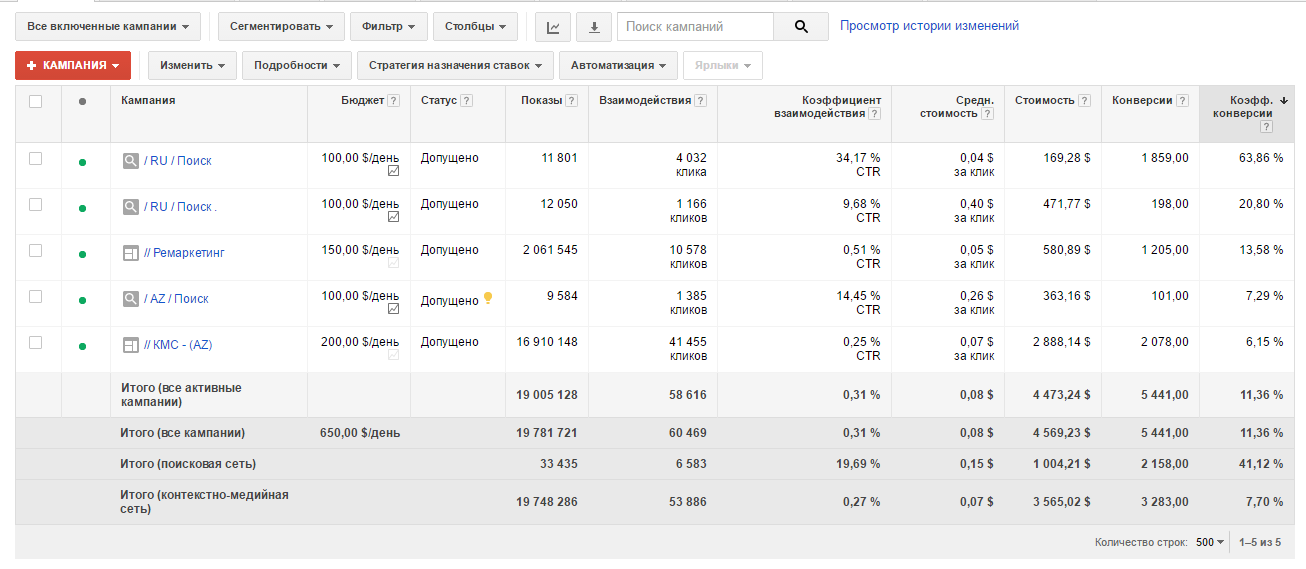Sort by Кампания column header
The width and height of the screenshot is (1306, 569).
click(148, 100)
